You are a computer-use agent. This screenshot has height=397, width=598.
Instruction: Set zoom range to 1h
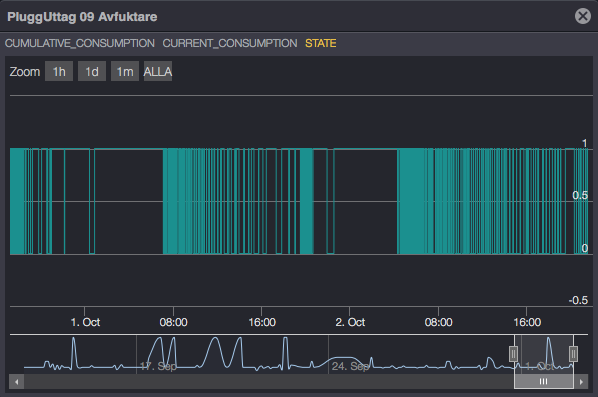pyautogui.click(x=59, y=71)
